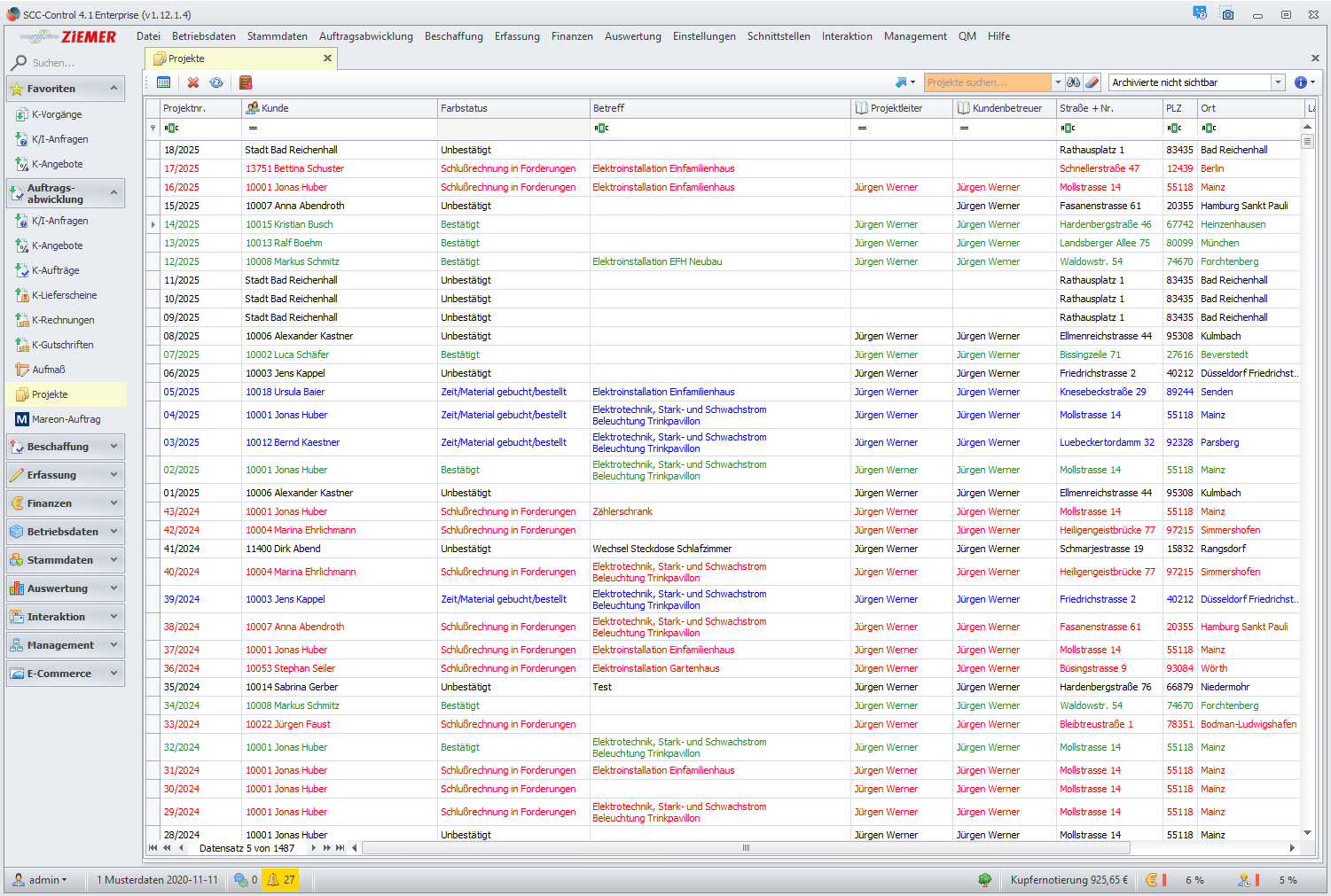Click the eraser clear-search icon
Image resolution: width=1331 pixels, height=896 pixels.
(x=1092, y=82)
